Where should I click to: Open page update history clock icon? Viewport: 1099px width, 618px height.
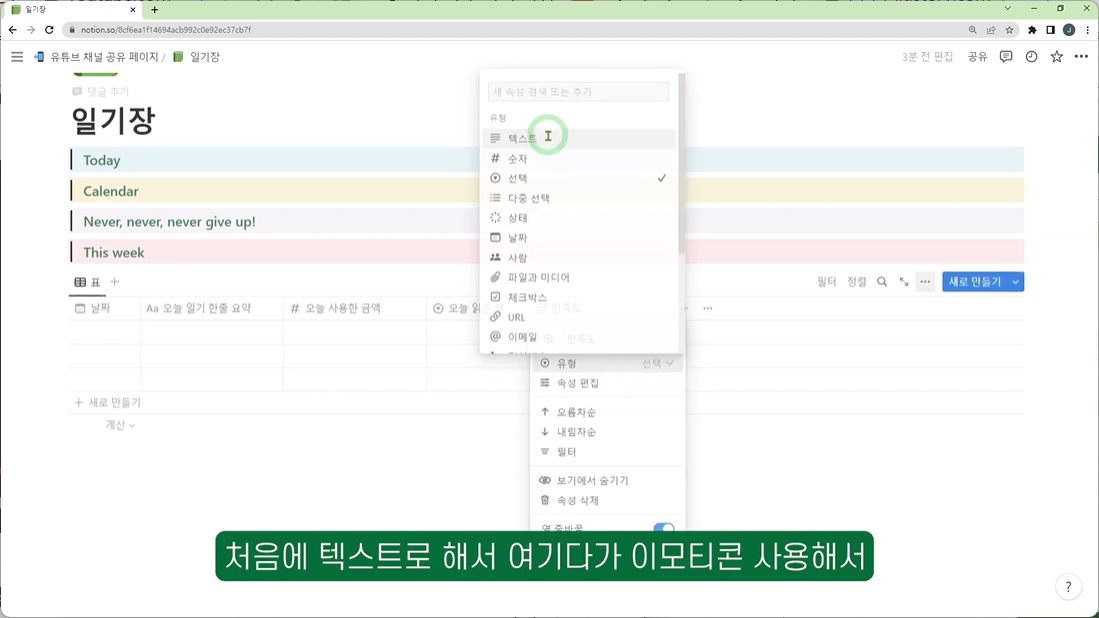(1031, 57)
